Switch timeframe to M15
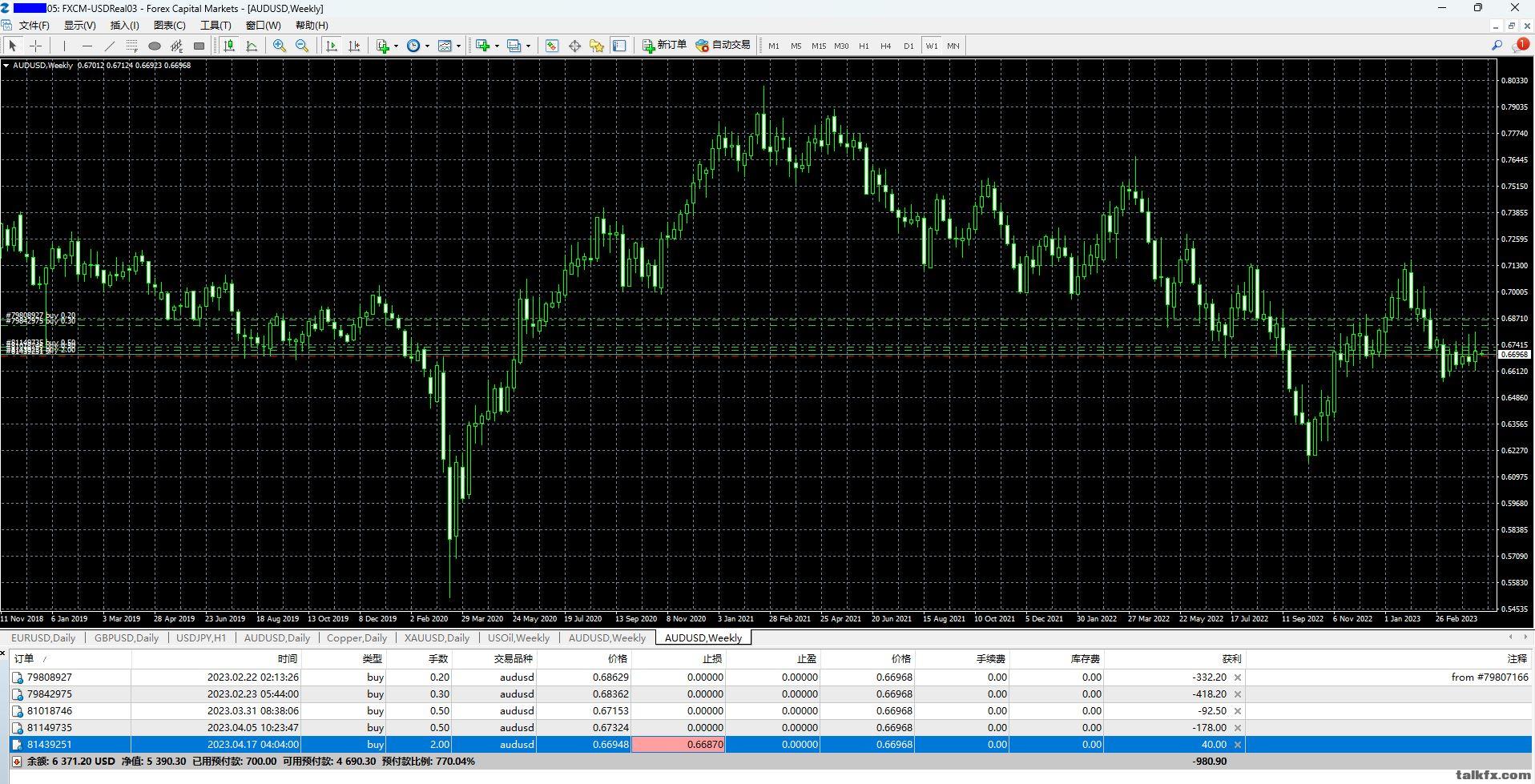This screenshot has width=1535, height=784. click(x=818, y=46)
